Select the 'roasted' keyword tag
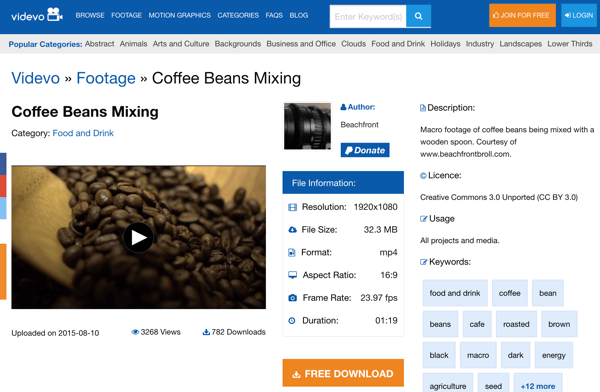Viewport: 600px width, 392px height. click(516, 324)
